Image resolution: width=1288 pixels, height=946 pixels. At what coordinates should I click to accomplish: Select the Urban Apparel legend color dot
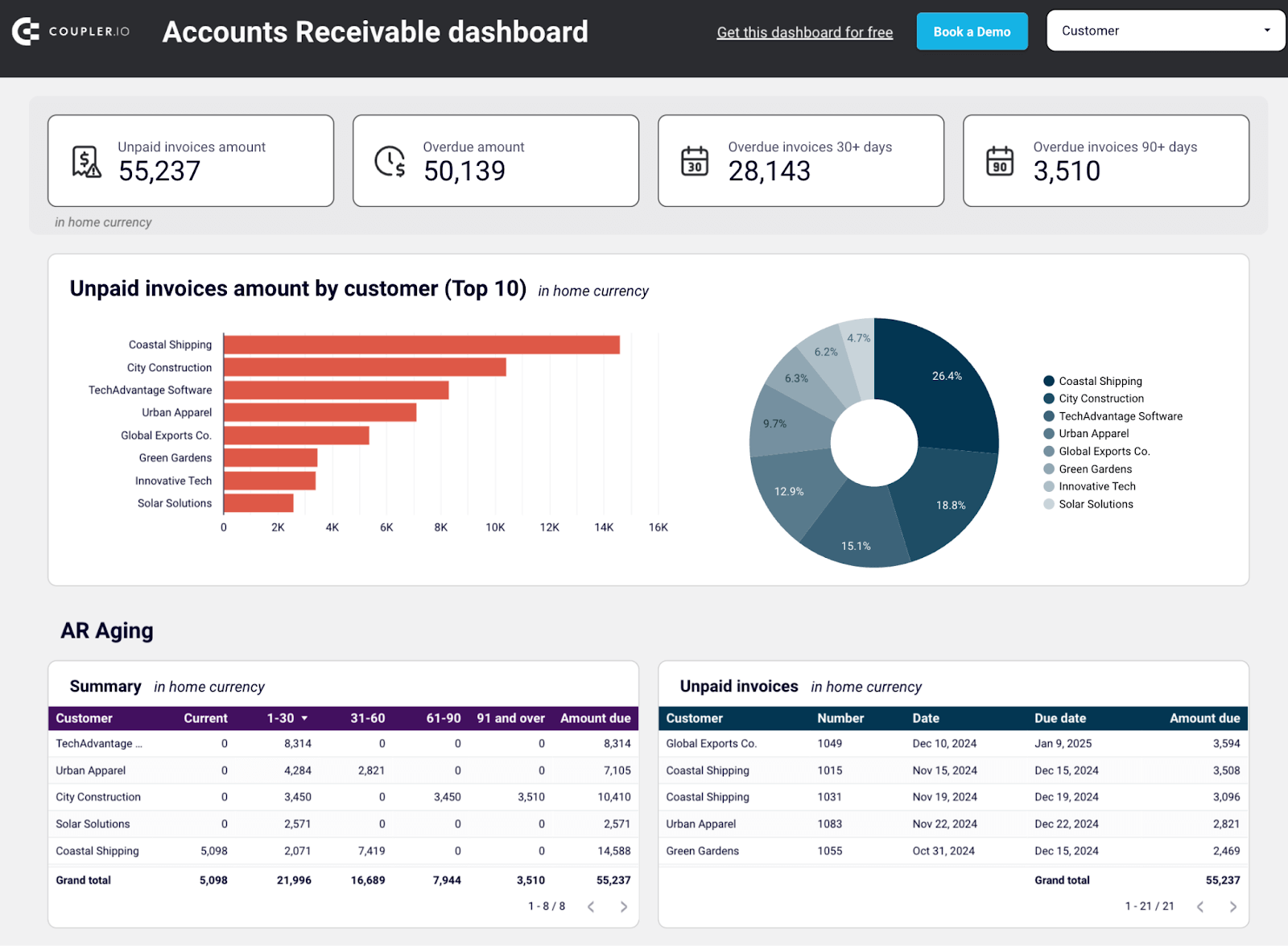tap(1048, 433)
